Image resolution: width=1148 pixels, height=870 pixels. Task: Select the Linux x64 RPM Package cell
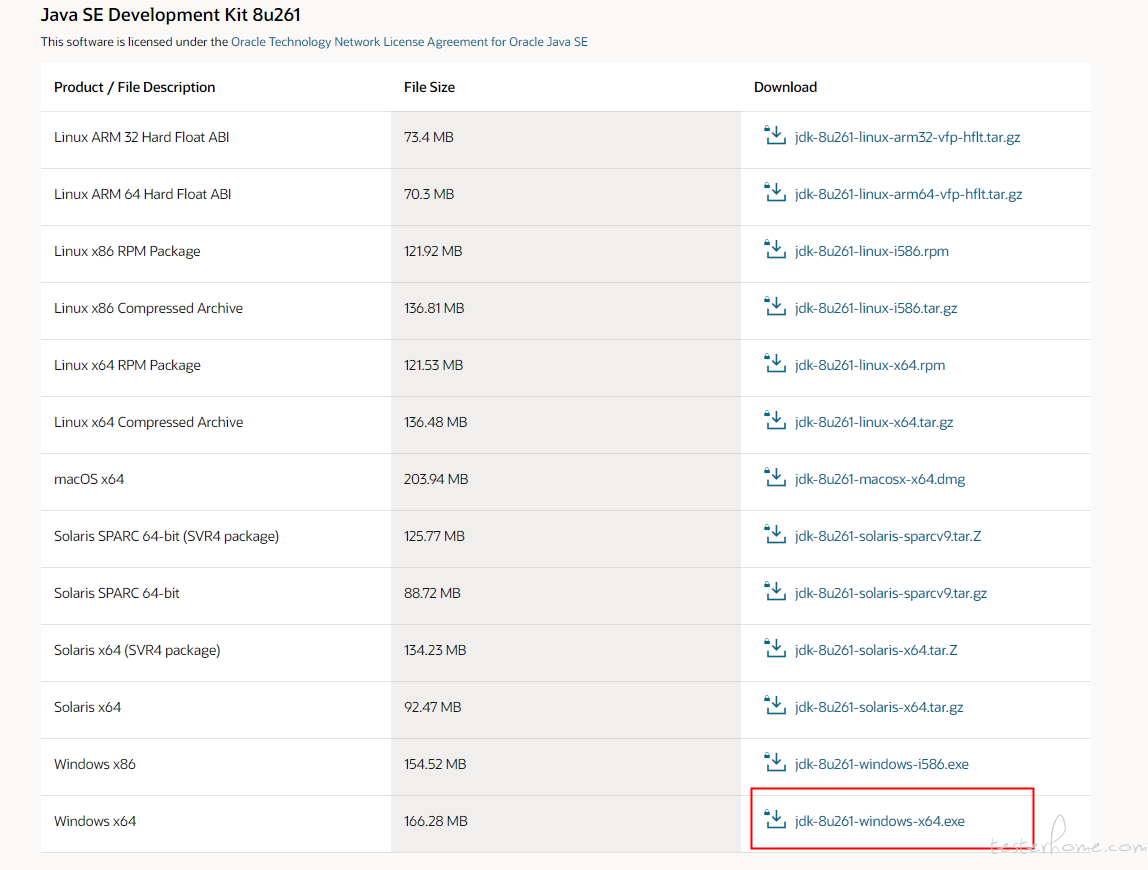click(x=216, y=368)
